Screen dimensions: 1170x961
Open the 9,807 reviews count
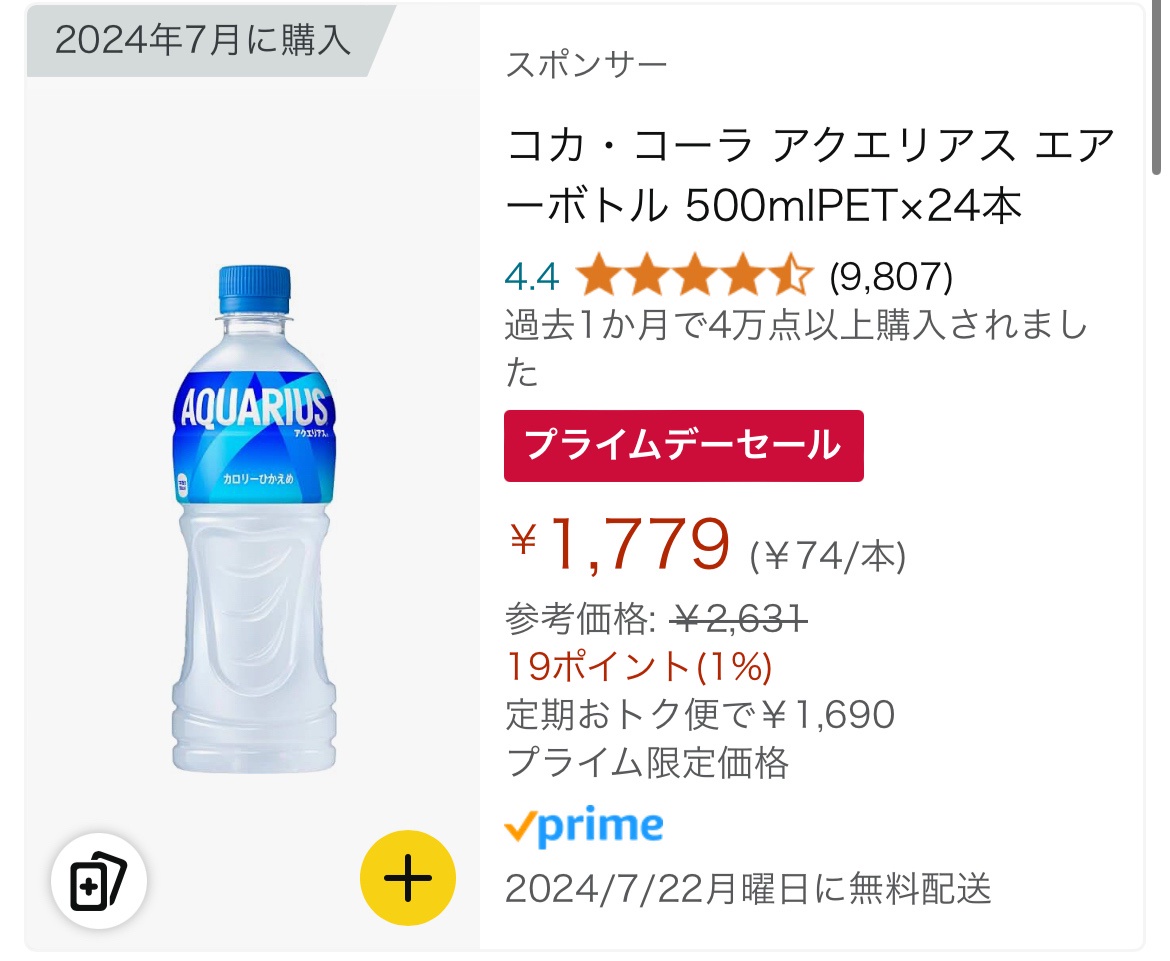[x=891, y=276]
